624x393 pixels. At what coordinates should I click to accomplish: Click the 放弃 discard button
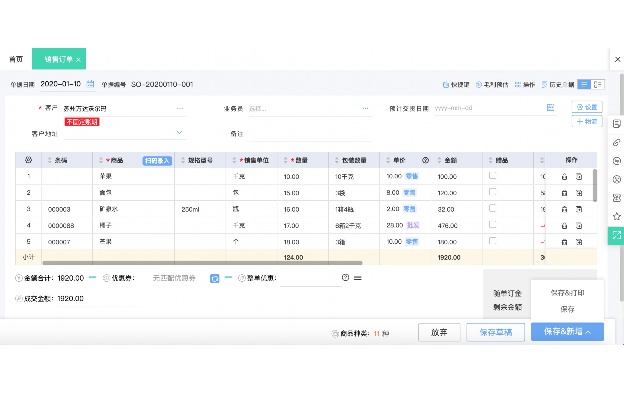pyautogui.click(x=439, y=332)
